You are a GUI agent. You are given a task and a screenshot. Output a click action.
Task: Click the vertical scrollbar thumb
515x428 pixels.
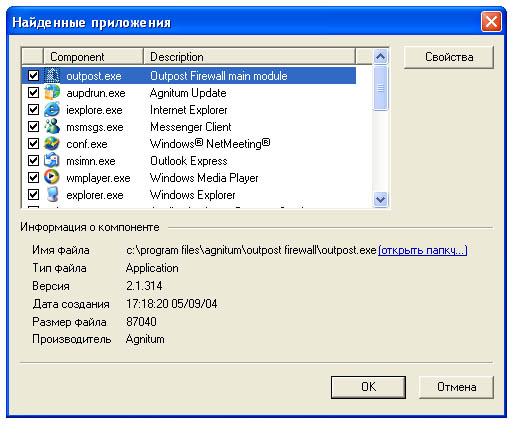pos(380,88)
